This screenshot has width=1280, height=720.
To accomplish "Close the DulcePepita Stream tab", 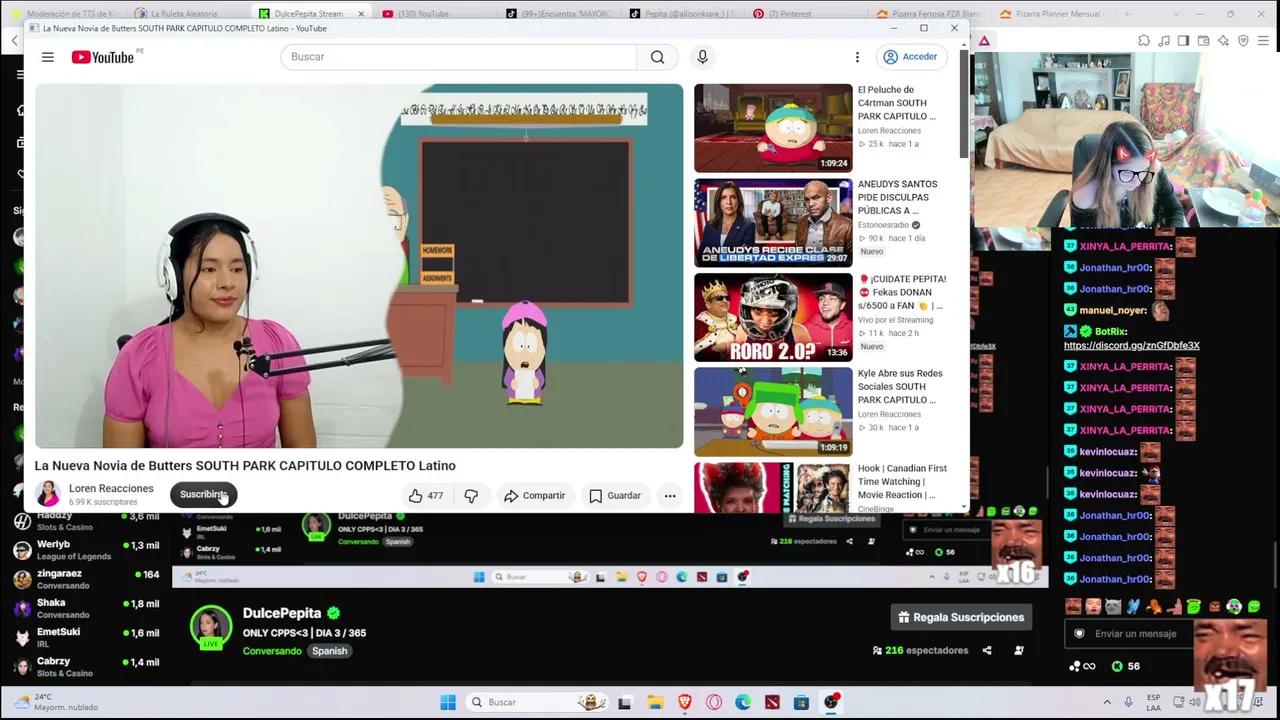I will pos(361,14).
